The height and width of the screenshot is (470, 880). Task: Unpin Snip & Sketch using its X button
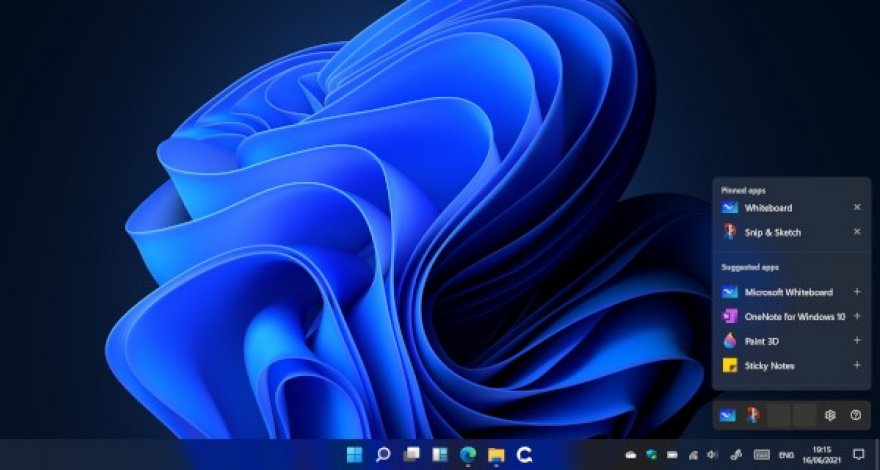tap(857, 231)
